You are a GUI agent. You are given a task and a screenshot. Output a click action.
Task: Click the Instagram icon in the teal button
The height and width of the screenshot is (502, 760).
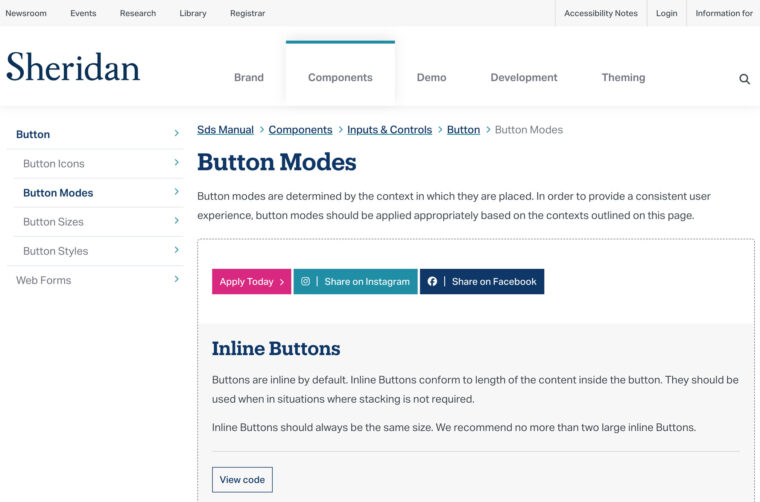(305, 282)
